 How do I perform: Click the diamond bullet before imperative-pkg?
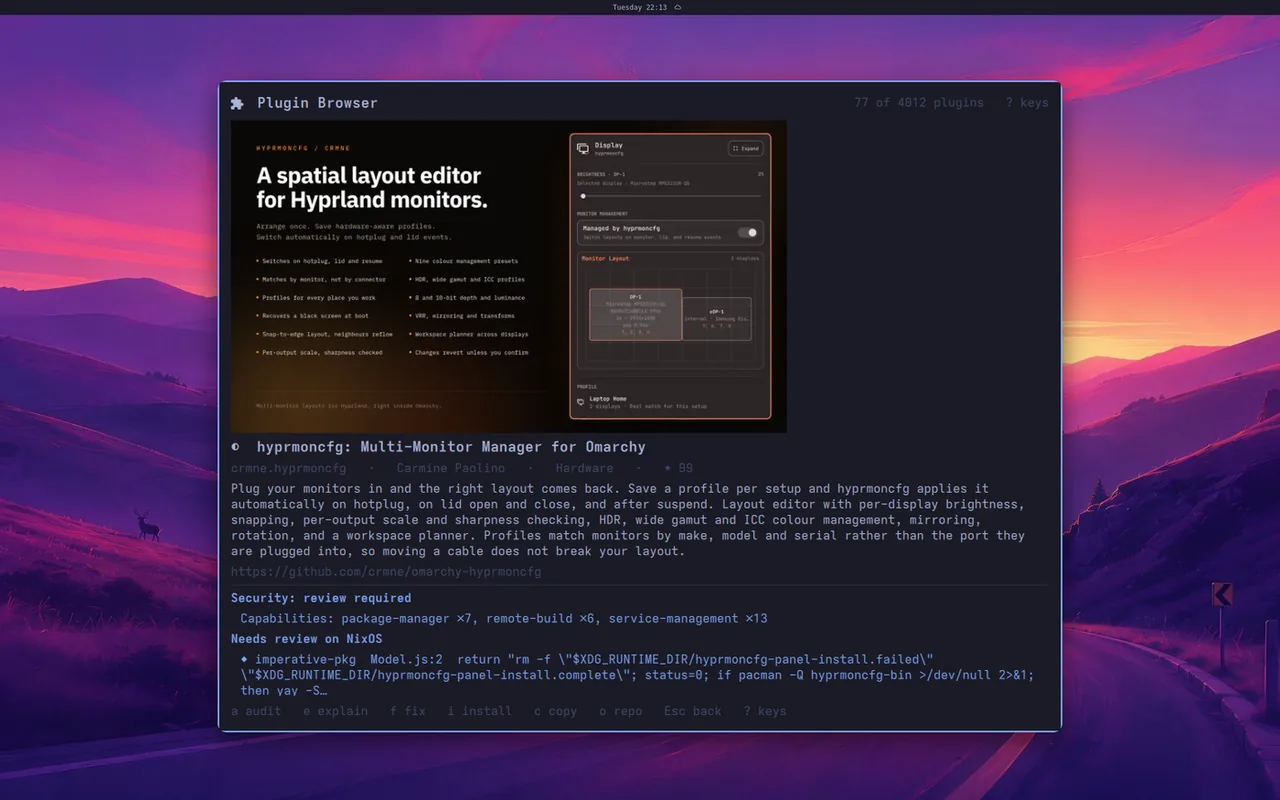point(244,659)
